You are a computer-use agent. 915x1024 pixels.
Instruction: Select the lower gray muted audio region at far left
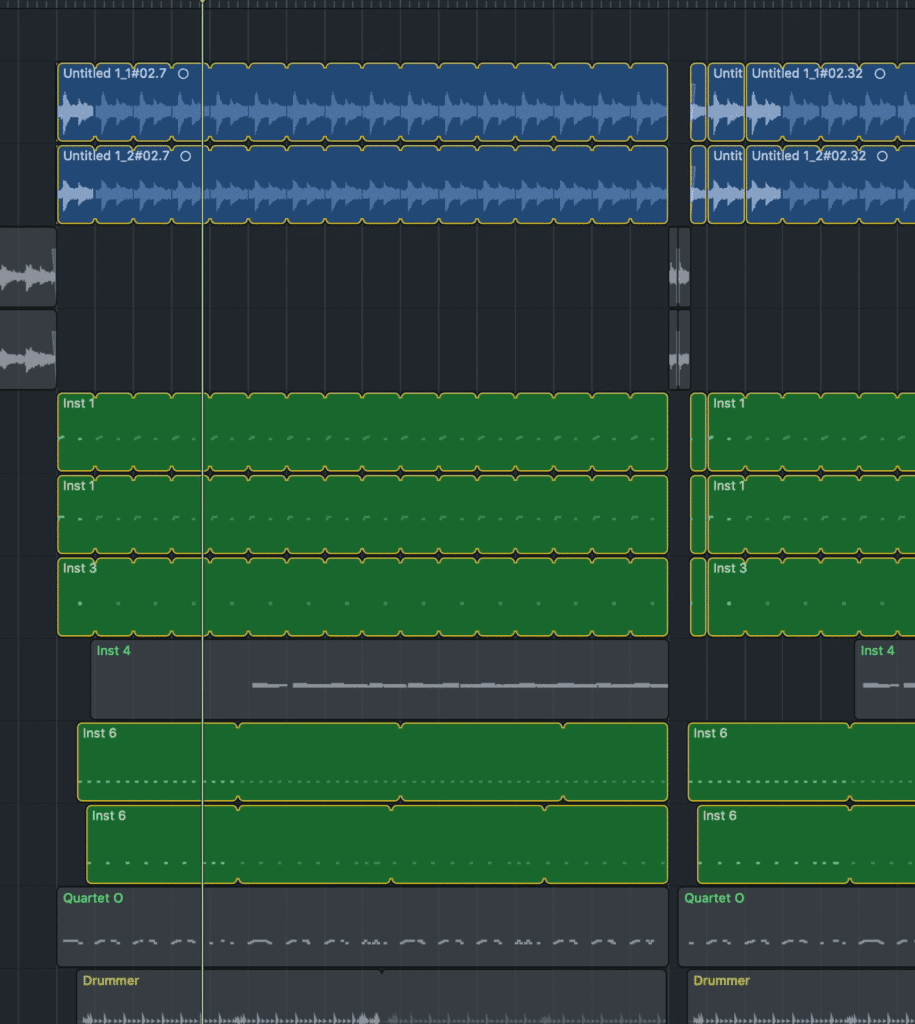click(28, 349)
